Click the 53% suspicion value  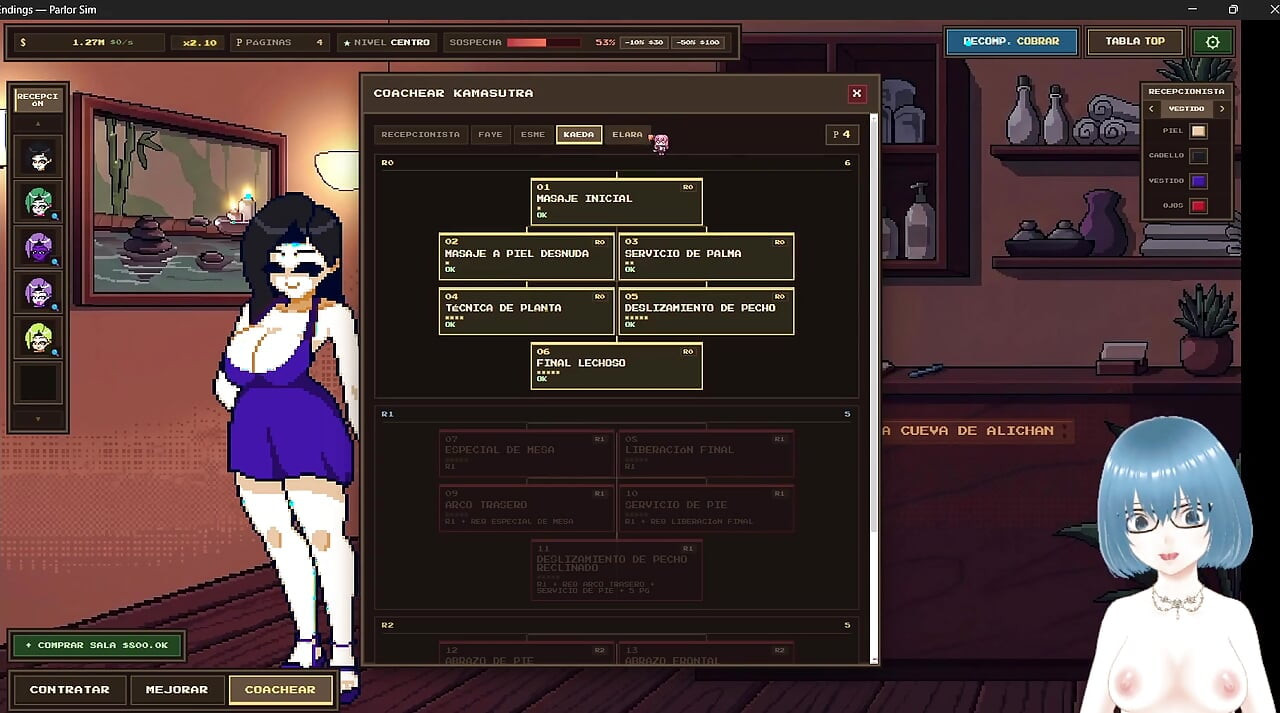[604, 43]
